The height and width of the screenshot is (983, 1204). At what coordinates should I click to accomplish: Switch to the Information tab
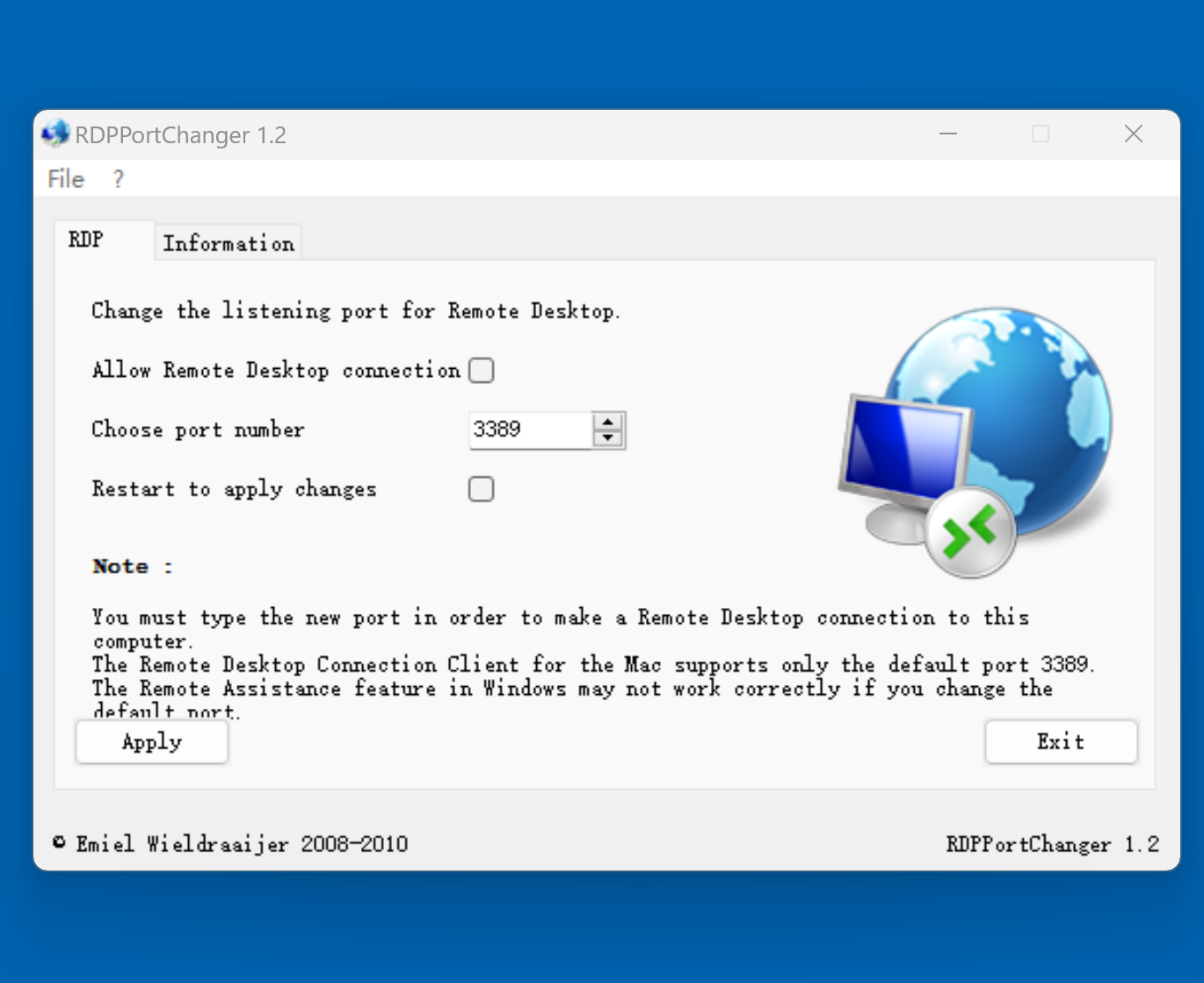pyautogui.click(x=228, y=243)
